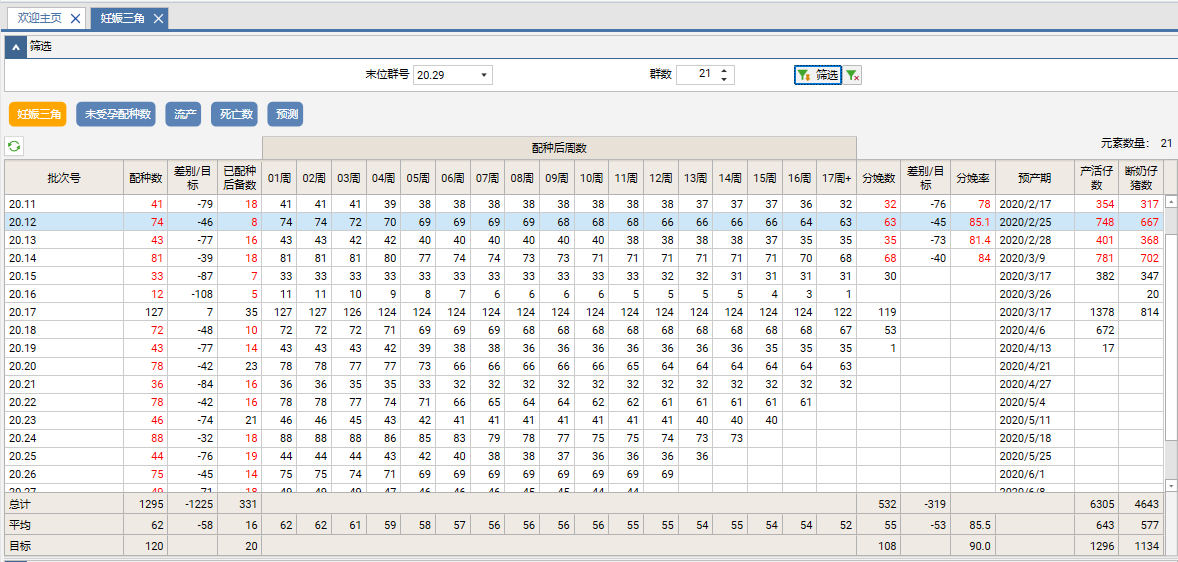Switch to the 流产 view
The image size is (1178, 562).
pyautogui.click(x=186, y=114)
